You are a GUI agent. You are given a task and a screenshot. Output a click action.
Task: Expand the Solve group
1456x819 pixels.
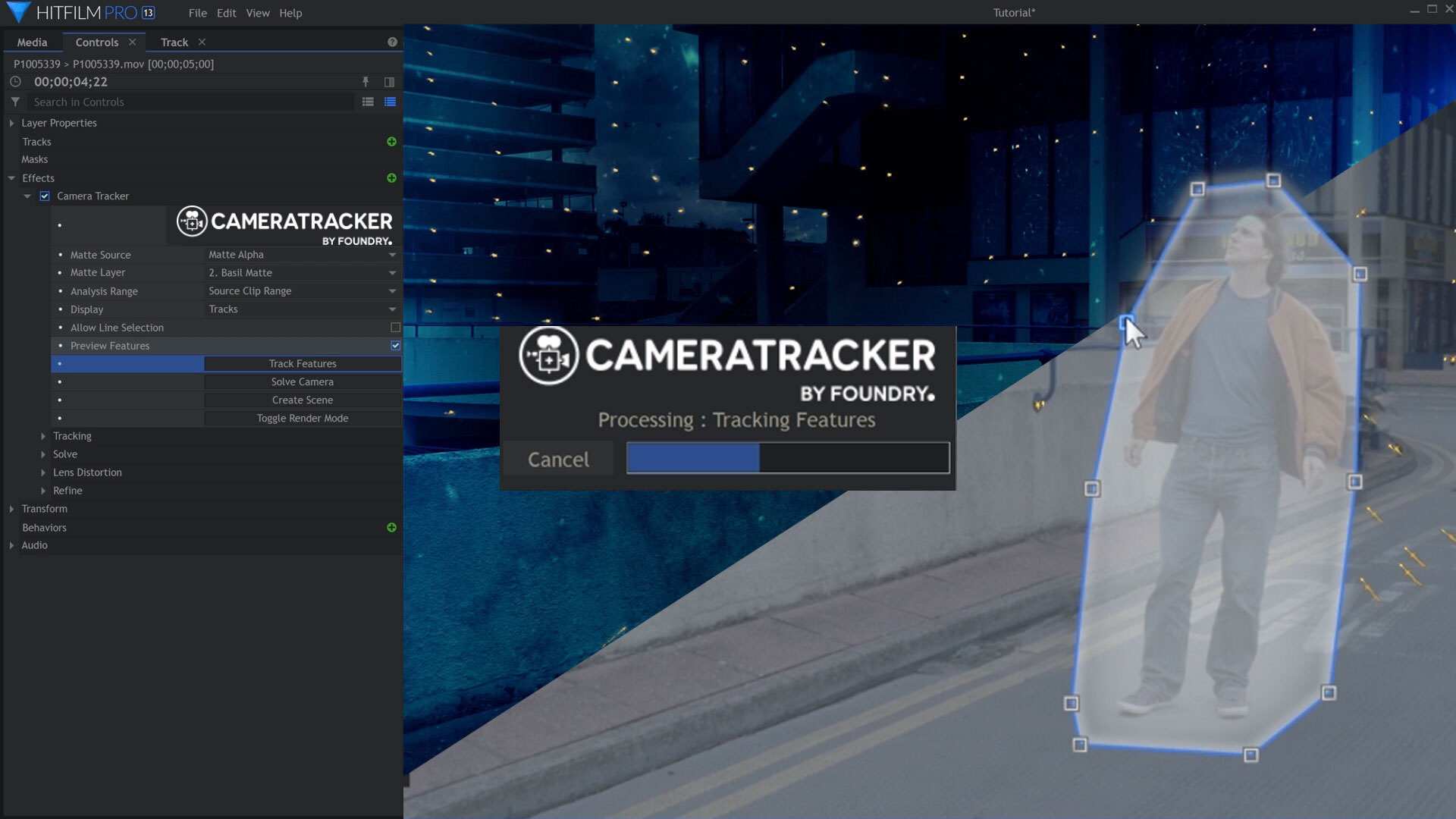(43, 455)
